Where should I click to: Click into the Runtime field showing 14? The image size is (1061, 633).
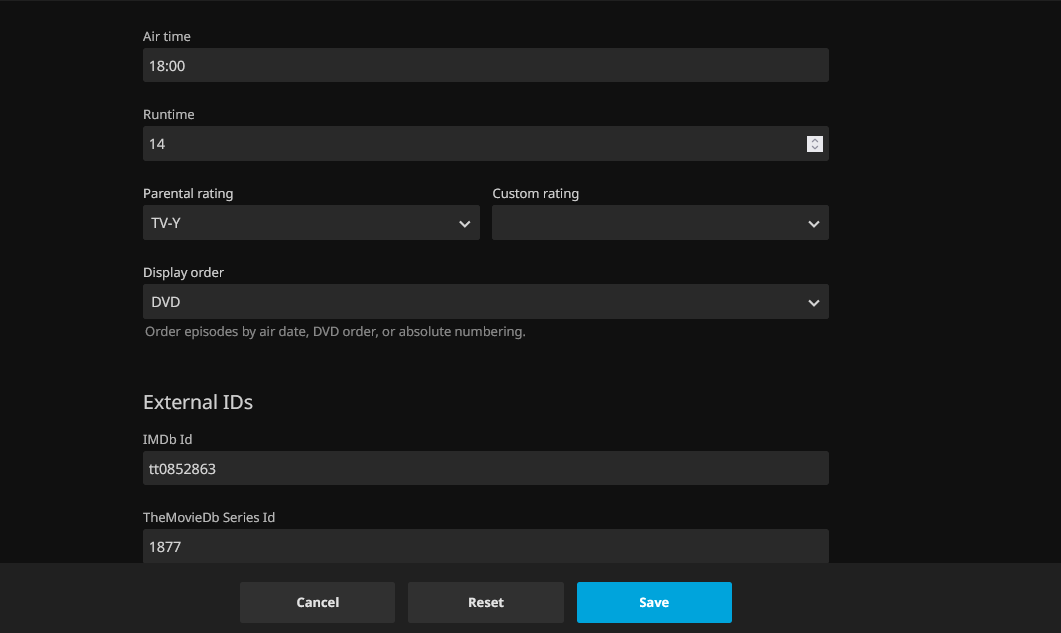(470, 144)
